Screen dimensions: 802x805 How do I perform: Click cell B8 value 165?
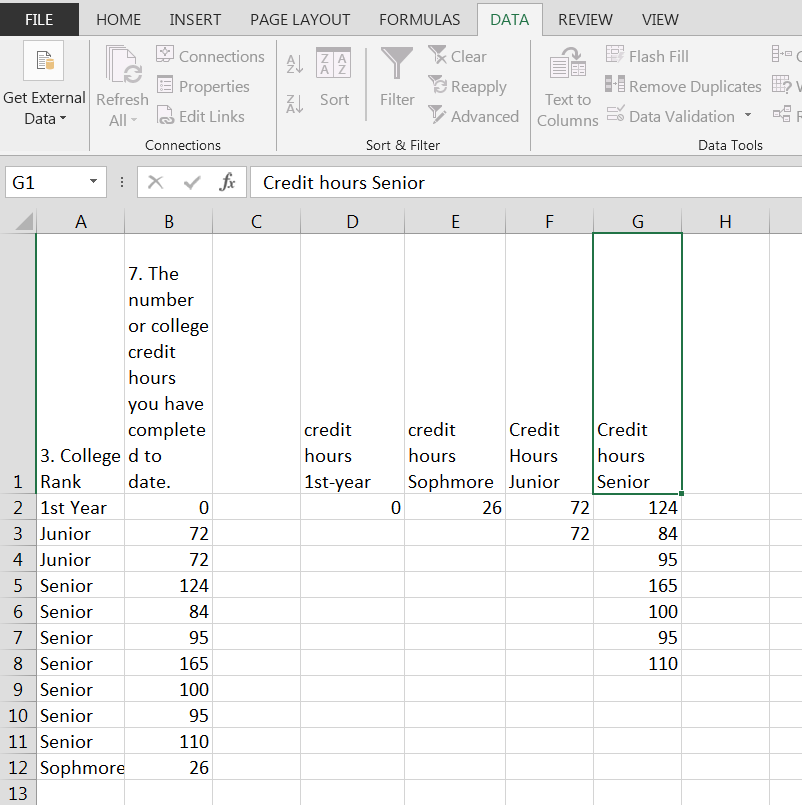(168, 663)
